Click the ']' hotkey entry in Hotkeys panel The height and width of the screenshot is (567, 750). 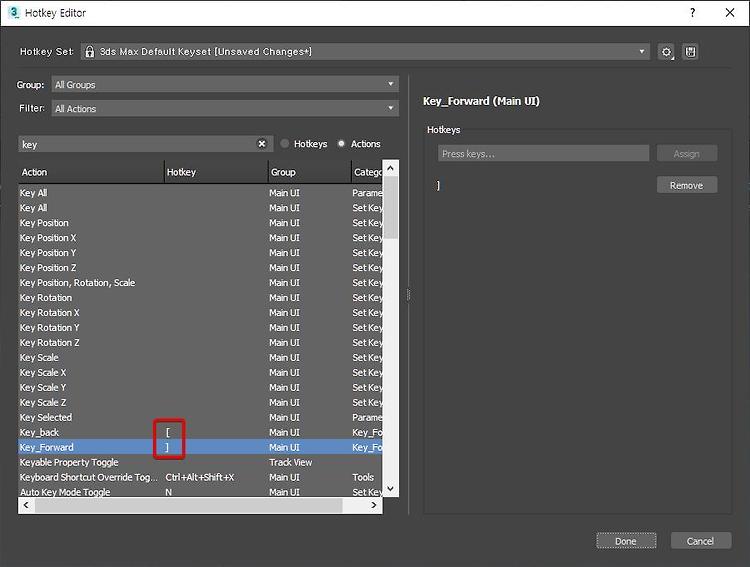(438, 185)
